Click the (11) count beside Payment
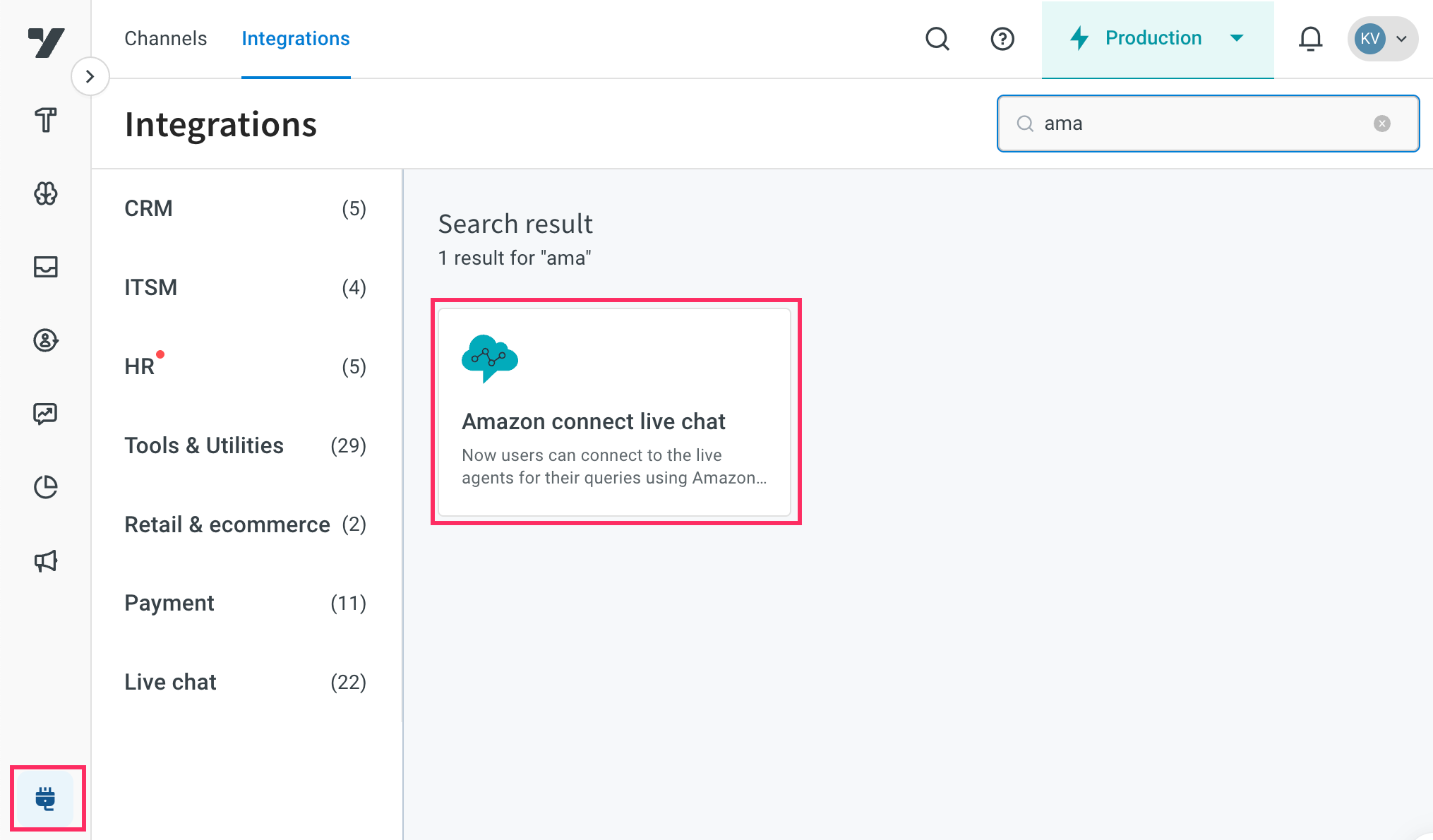 [x=348, y=603]
